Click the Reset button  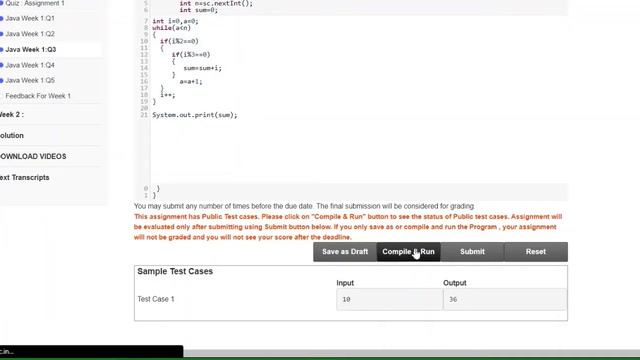536,252
